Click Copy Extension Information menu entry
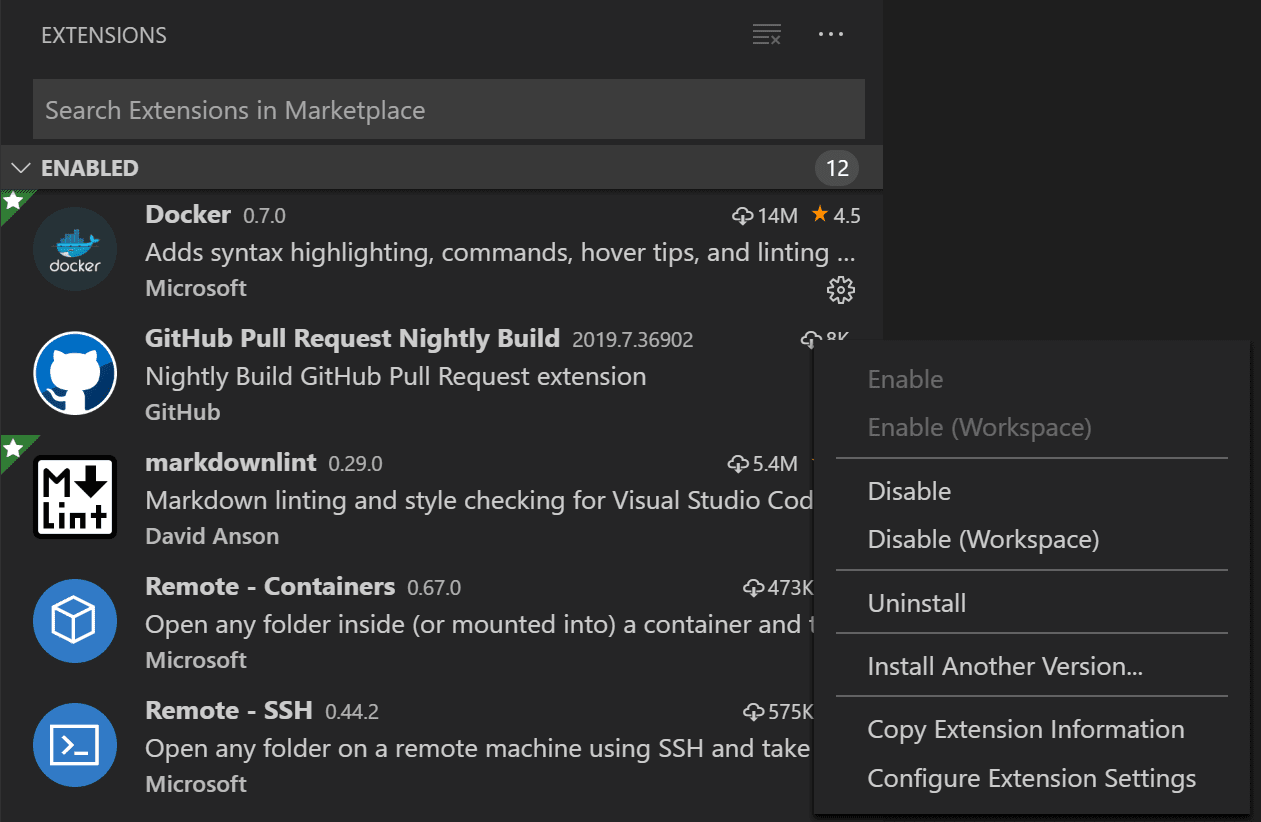Image resolution: width=1261 pixels, height=822 pixels. [1025, 729]
